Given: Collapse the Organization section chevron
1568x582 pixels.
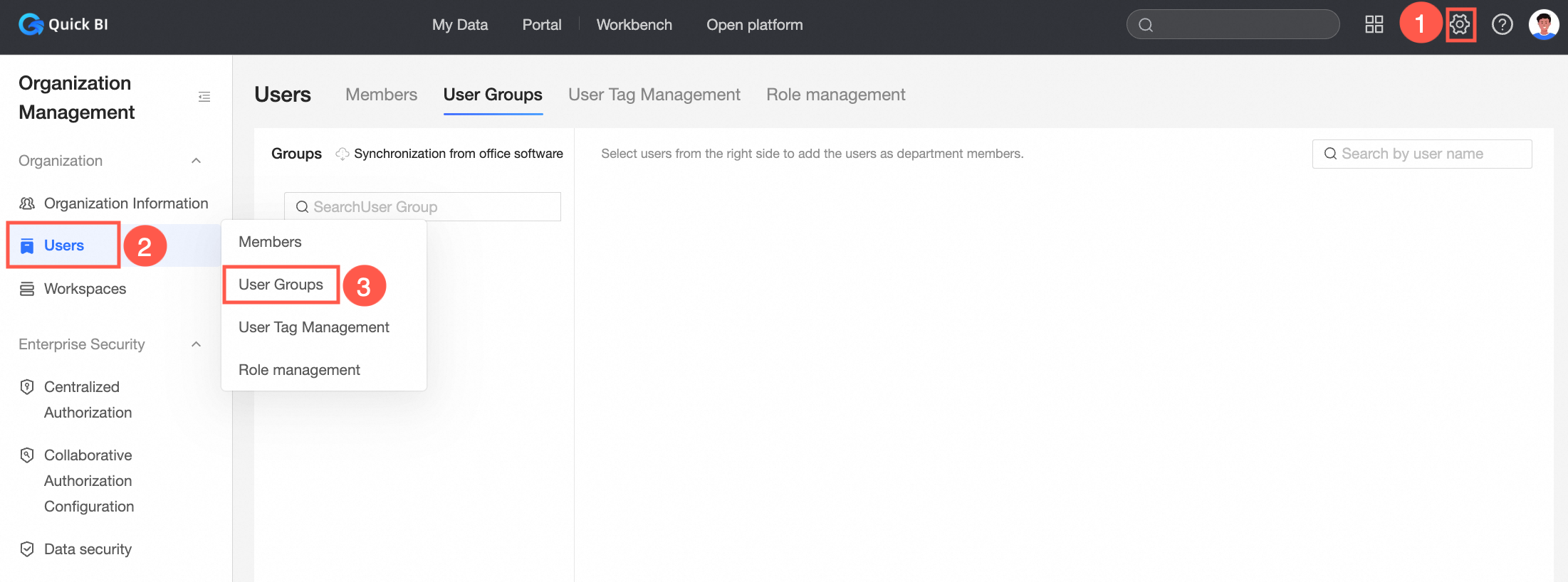Looking at the screenshot, I should click(x=197, y=161).
